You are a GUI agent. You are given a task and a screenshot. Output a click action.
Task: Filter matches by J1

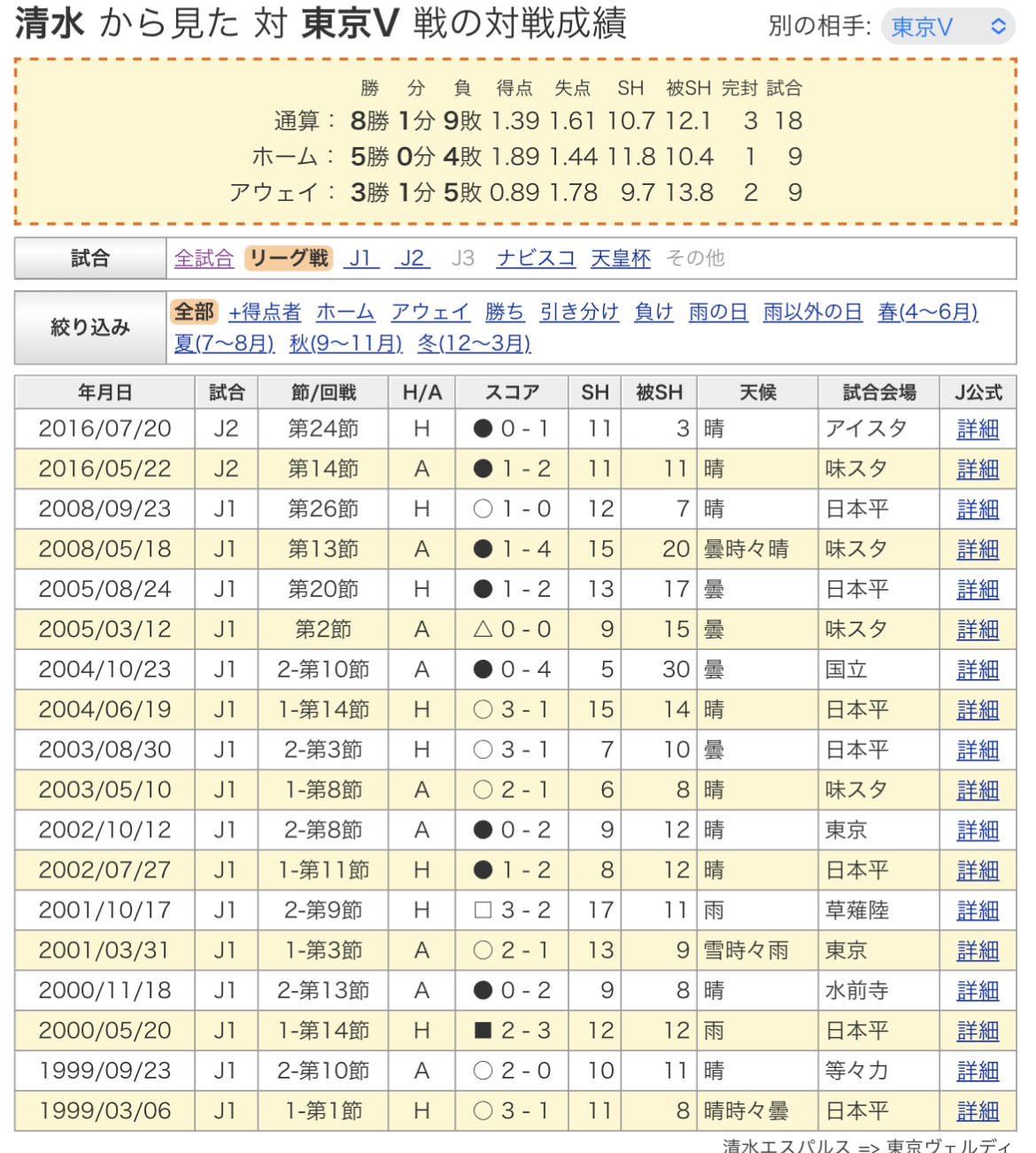pos(361,258)
